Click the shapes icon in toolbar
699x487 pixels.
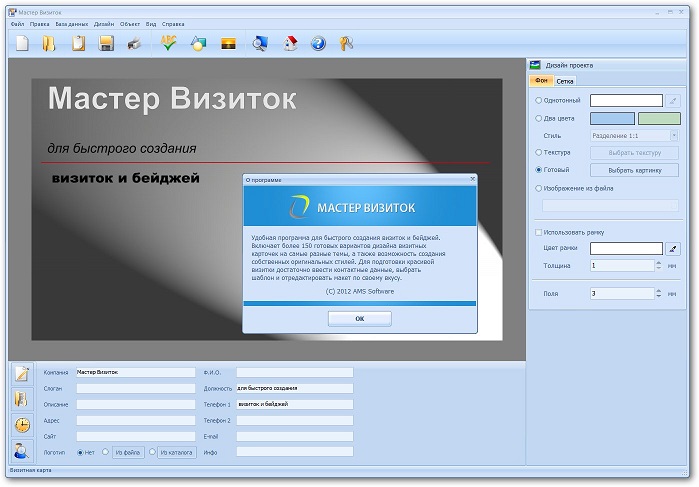point(198,44)
